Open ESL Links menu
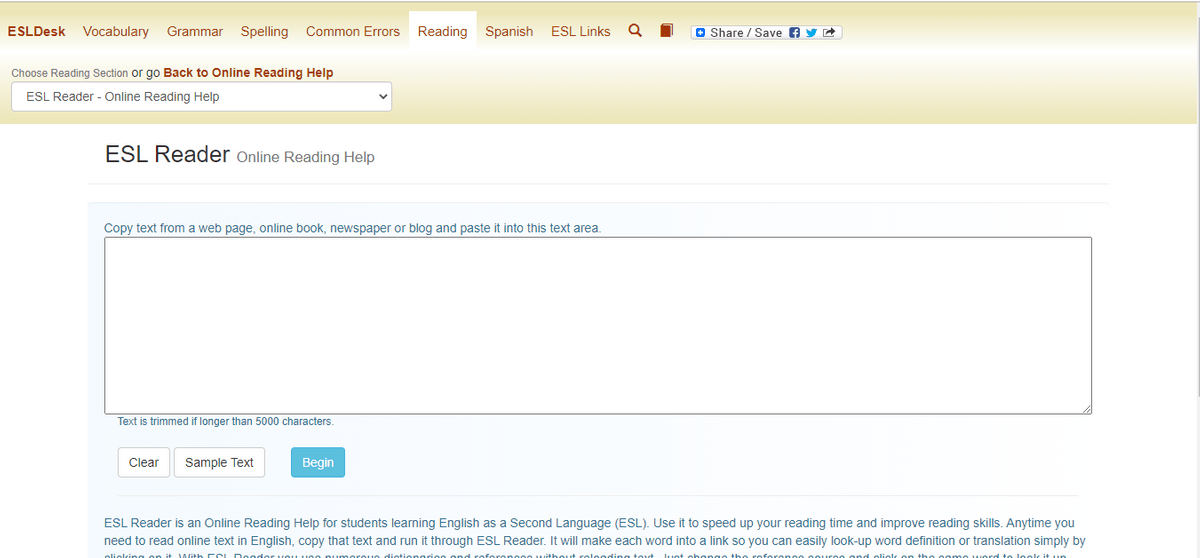 tap(580, 31)
